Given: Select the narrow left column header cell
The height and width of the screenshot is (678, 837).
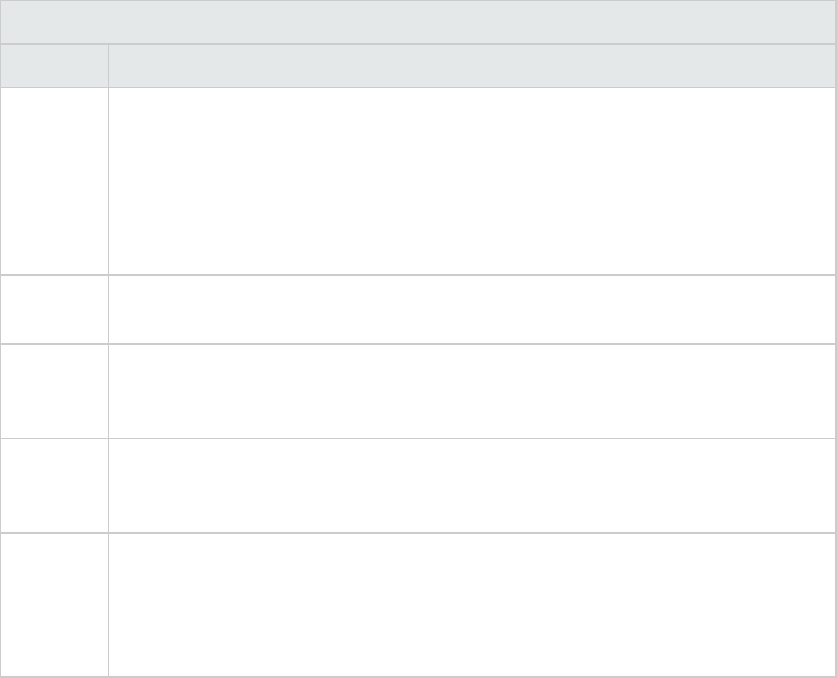Looking at the screenshot, I should 54,65.
